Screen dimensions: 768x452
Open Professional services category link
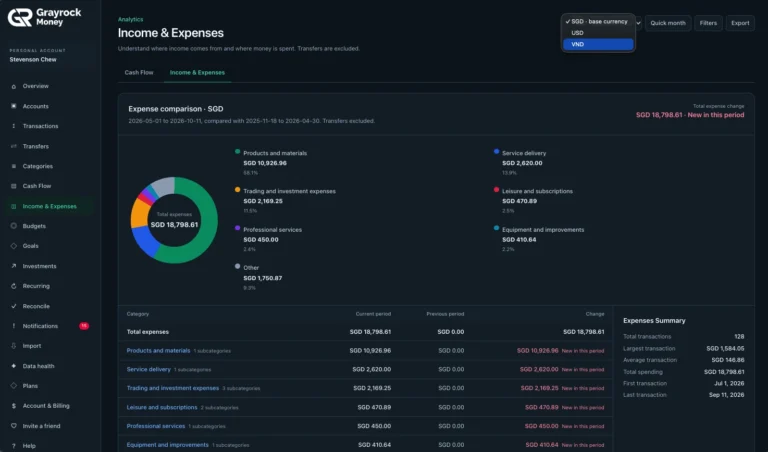(x=156, y=426)
